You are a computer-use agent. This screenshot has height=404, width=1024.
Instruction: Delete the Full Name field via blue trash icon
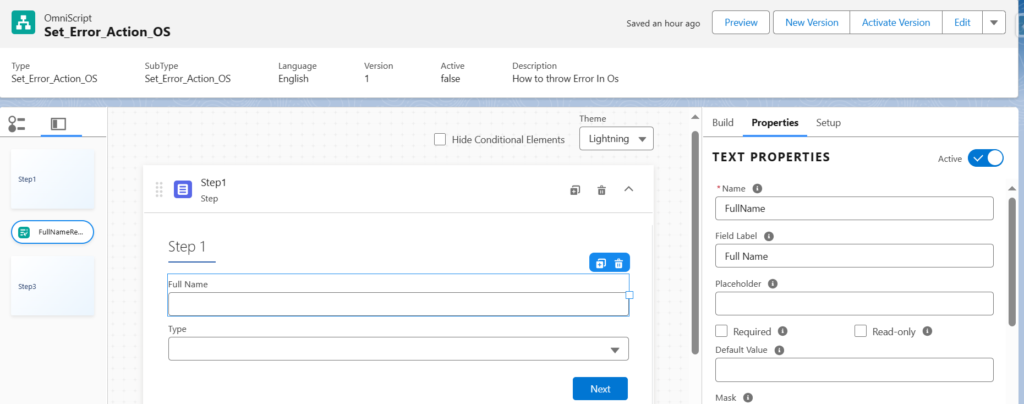[x=618, y=263]
